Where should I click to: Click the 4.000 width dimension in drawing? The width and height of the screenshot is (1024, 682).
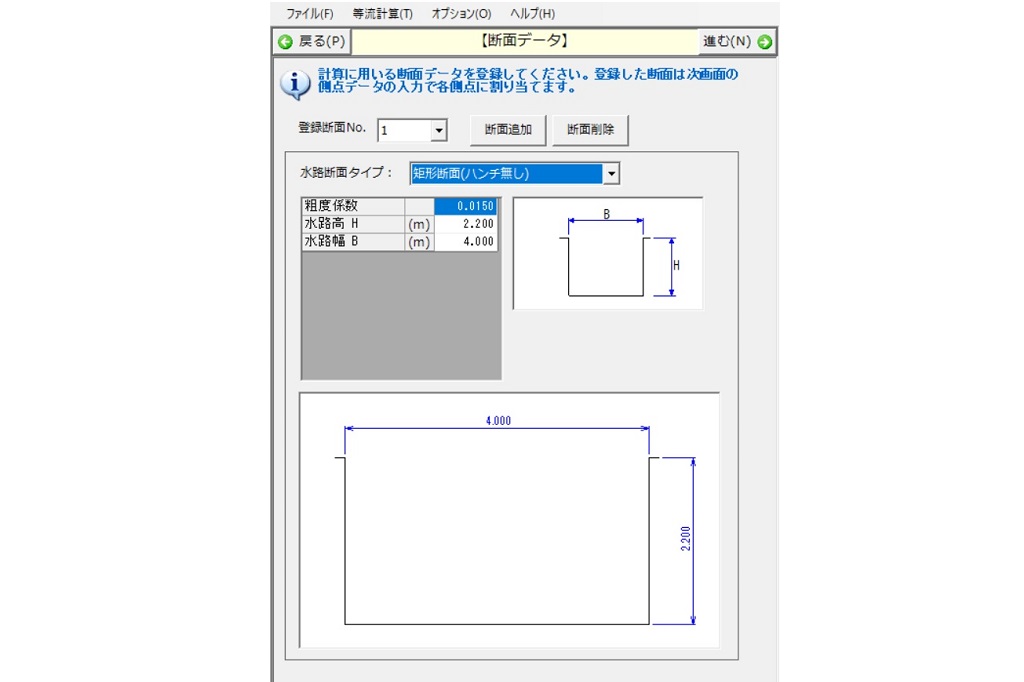[498, 421]
